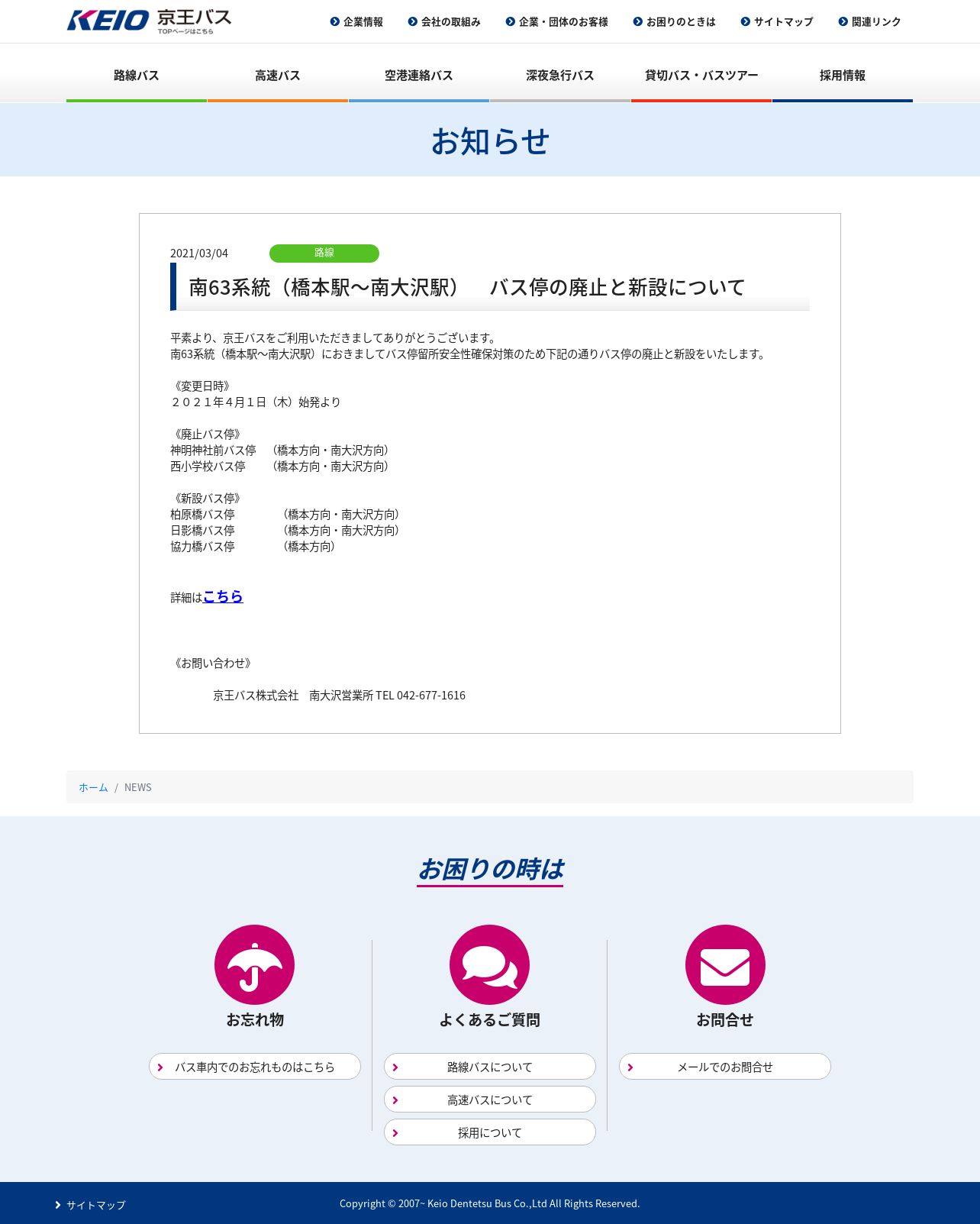Click 協力橋バス停 text line
The image size is (980, 1224).
point(253,547)
